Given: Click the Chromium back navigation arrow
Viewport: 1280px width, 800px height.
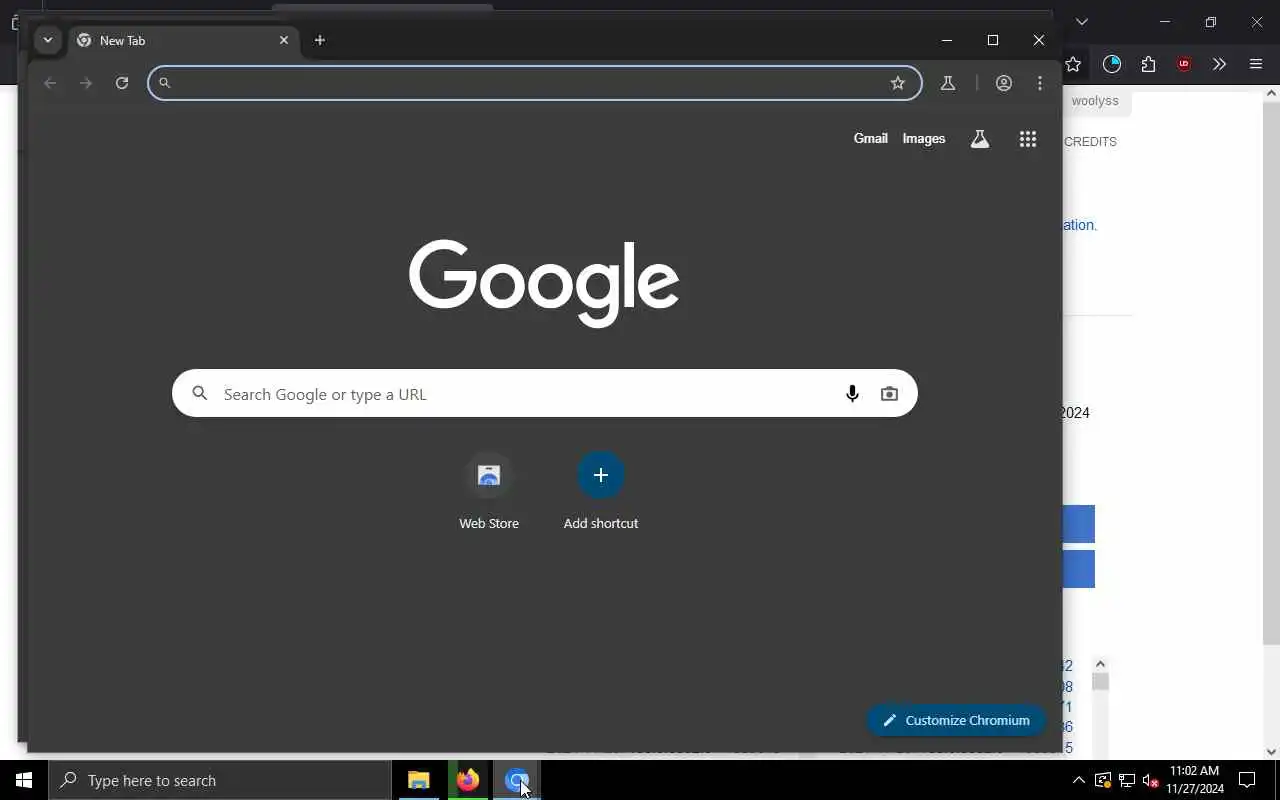Looking at the screenshot, I should coord(50,83).
